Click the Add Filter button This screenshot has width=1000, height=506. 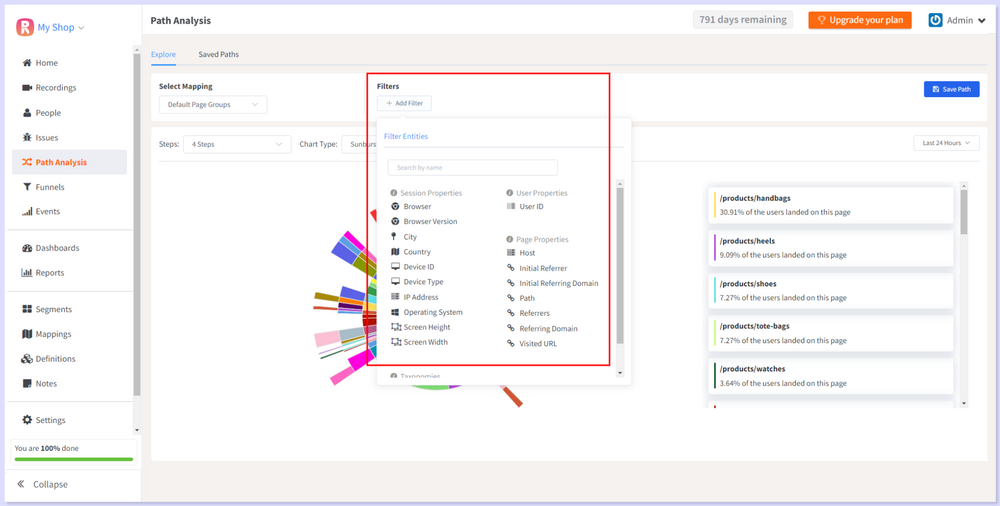click(x=404, y=103)
